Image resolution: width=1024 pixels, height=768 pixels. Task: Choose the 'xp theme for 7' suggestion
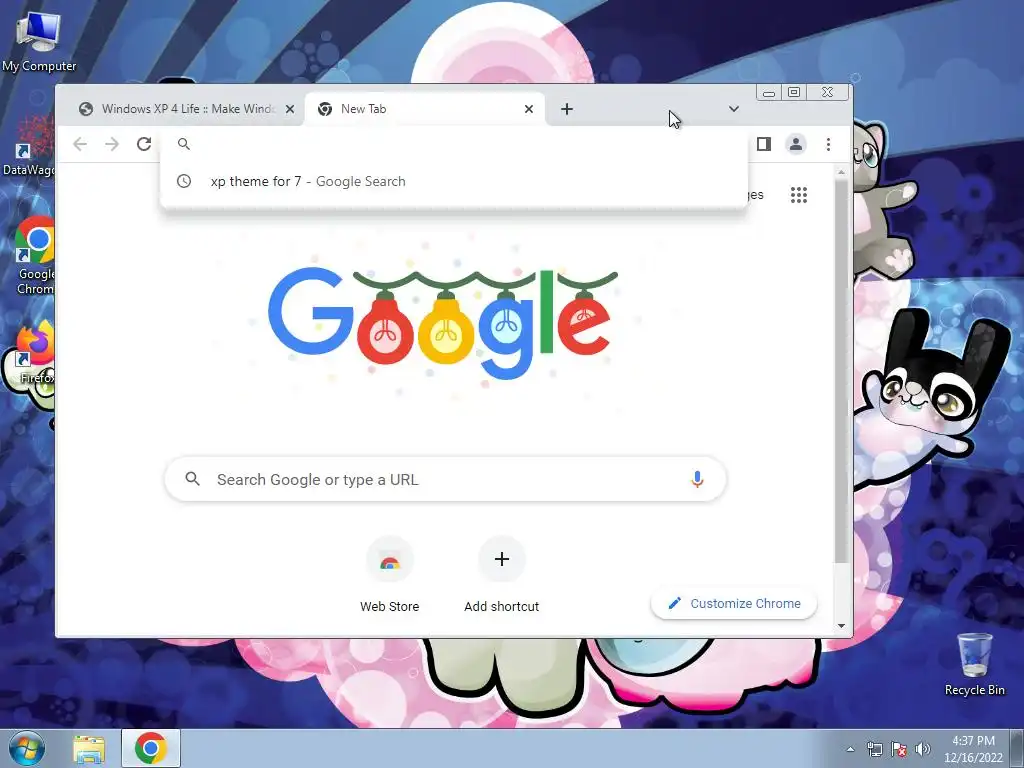click(x=453, y=182)
